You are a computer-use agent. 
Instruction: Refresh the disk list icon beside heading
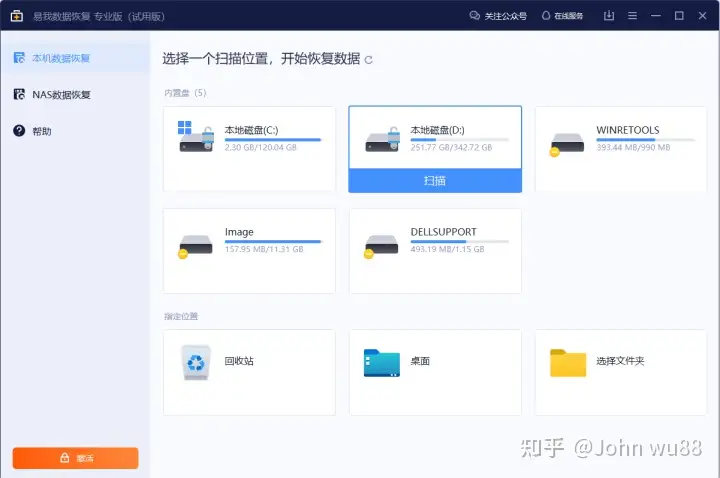pos(368,60)
